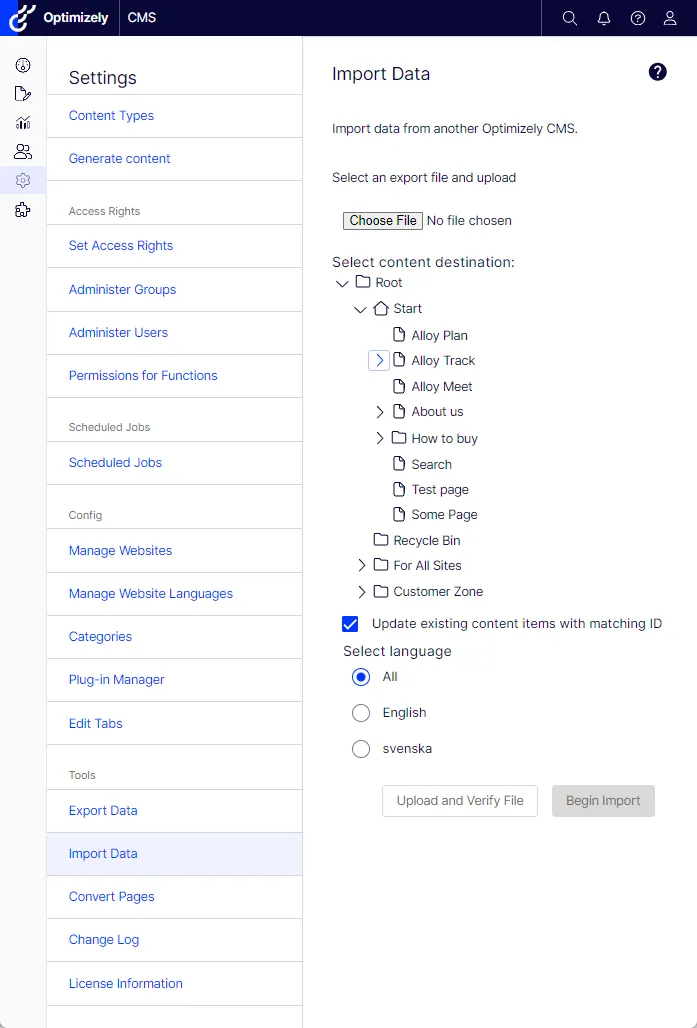Open the search icon in top bar
This screenshot has width=697, height=1028.
coord(570,18)
